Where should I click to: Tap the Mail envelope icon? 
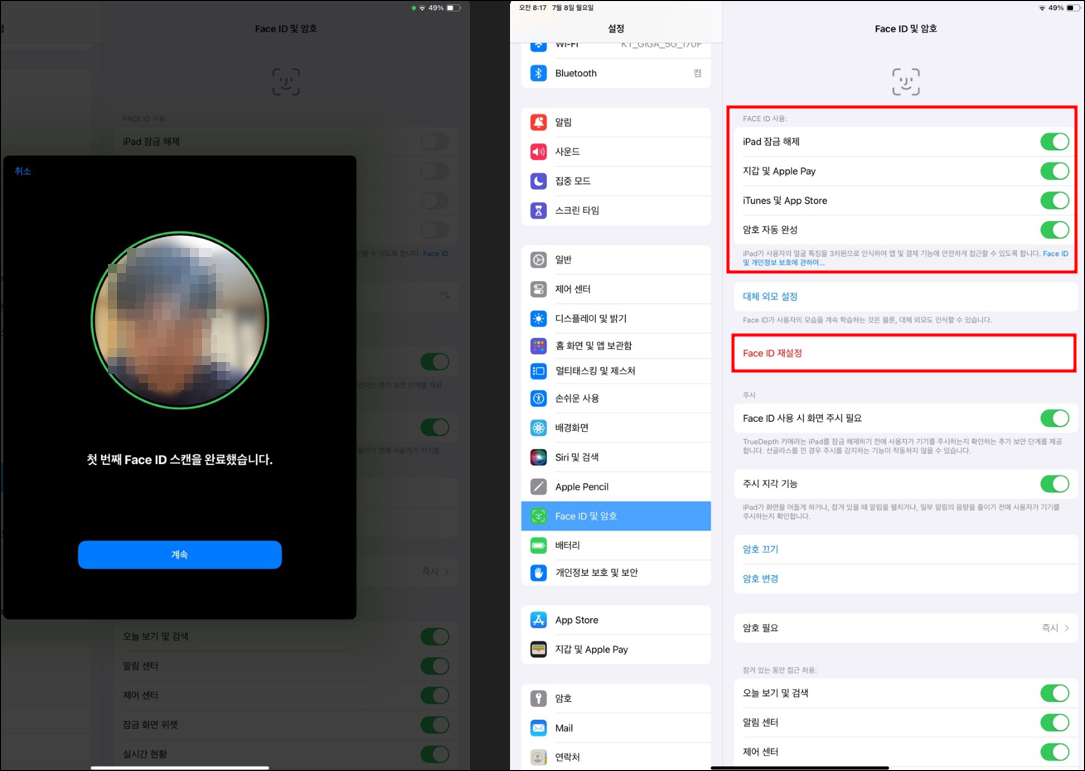[x=538, y=728]
